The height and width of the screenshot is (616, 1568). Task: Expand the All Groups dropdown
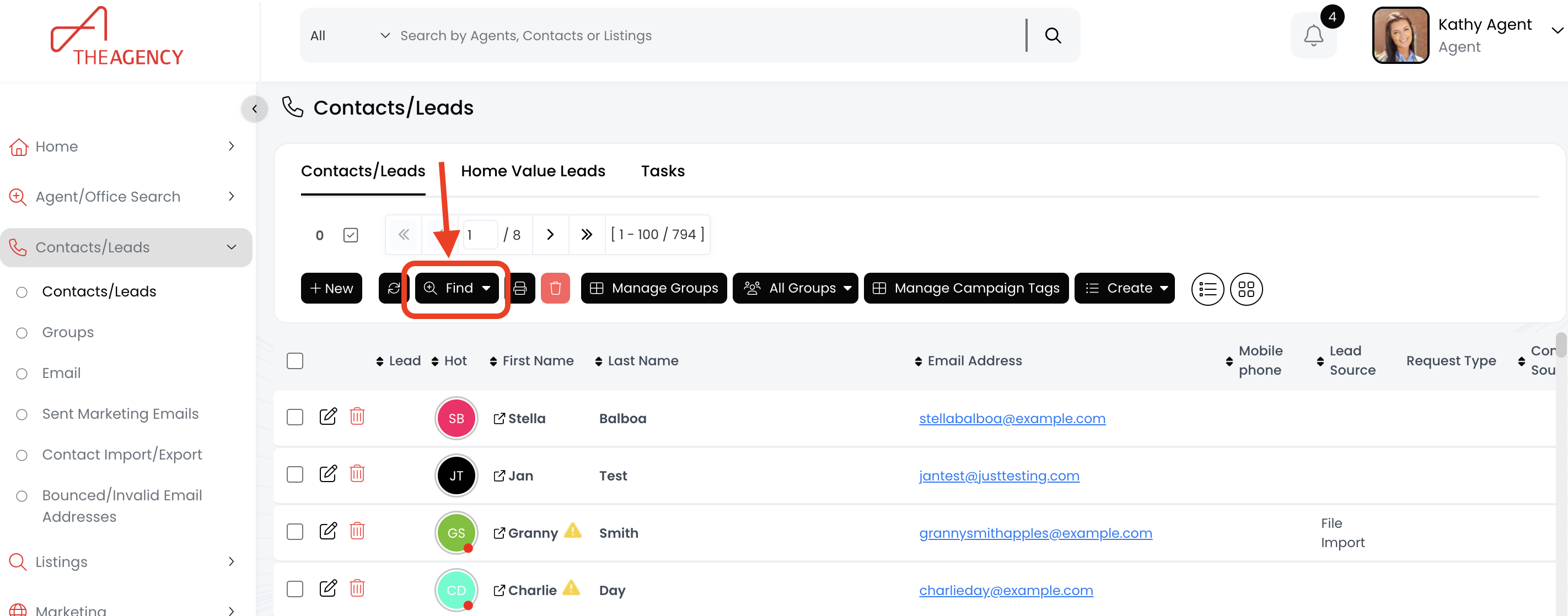[795, 288]
